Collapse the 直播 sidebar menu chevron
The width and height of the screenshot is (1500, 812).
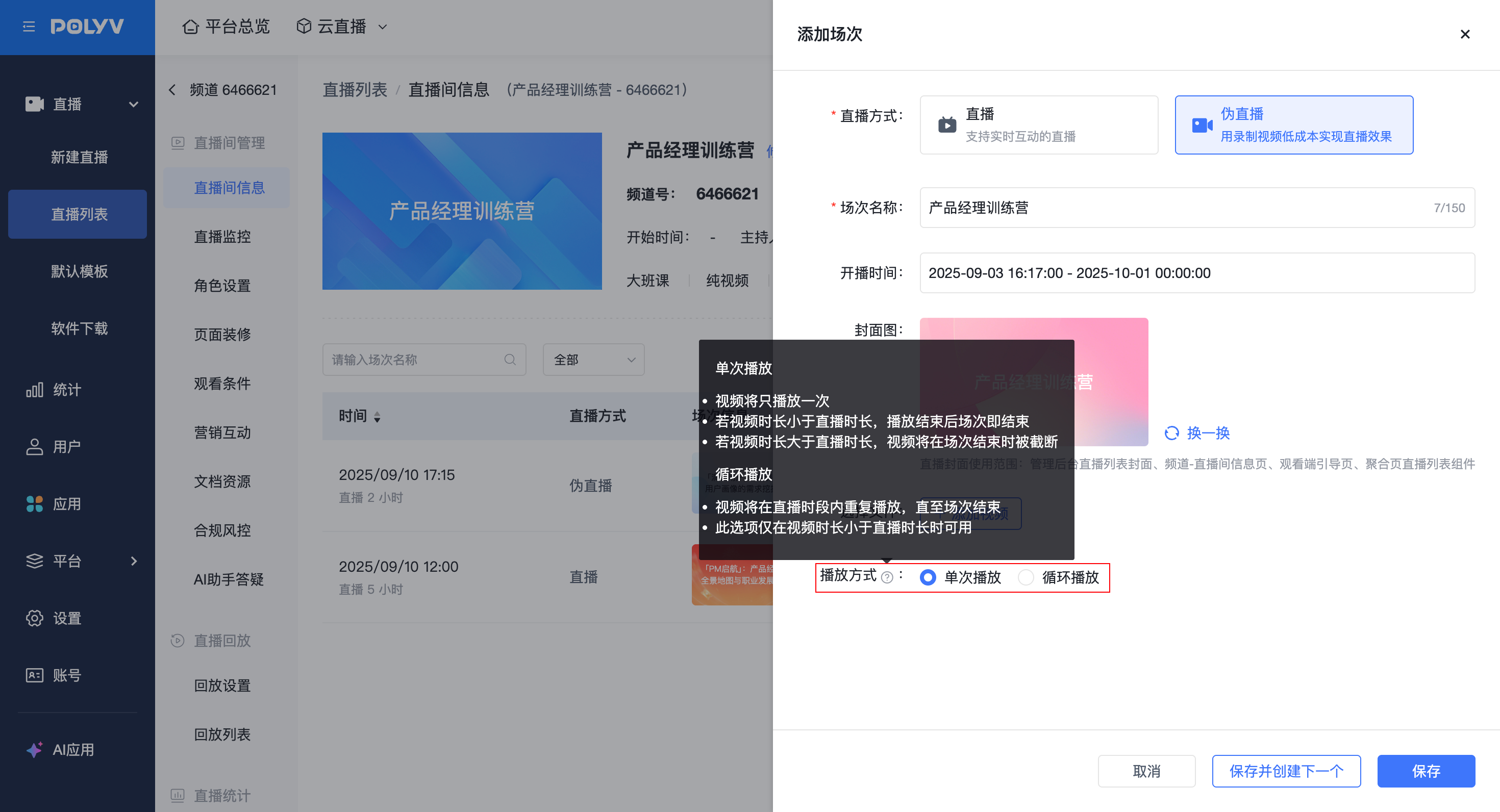point(134,104)
